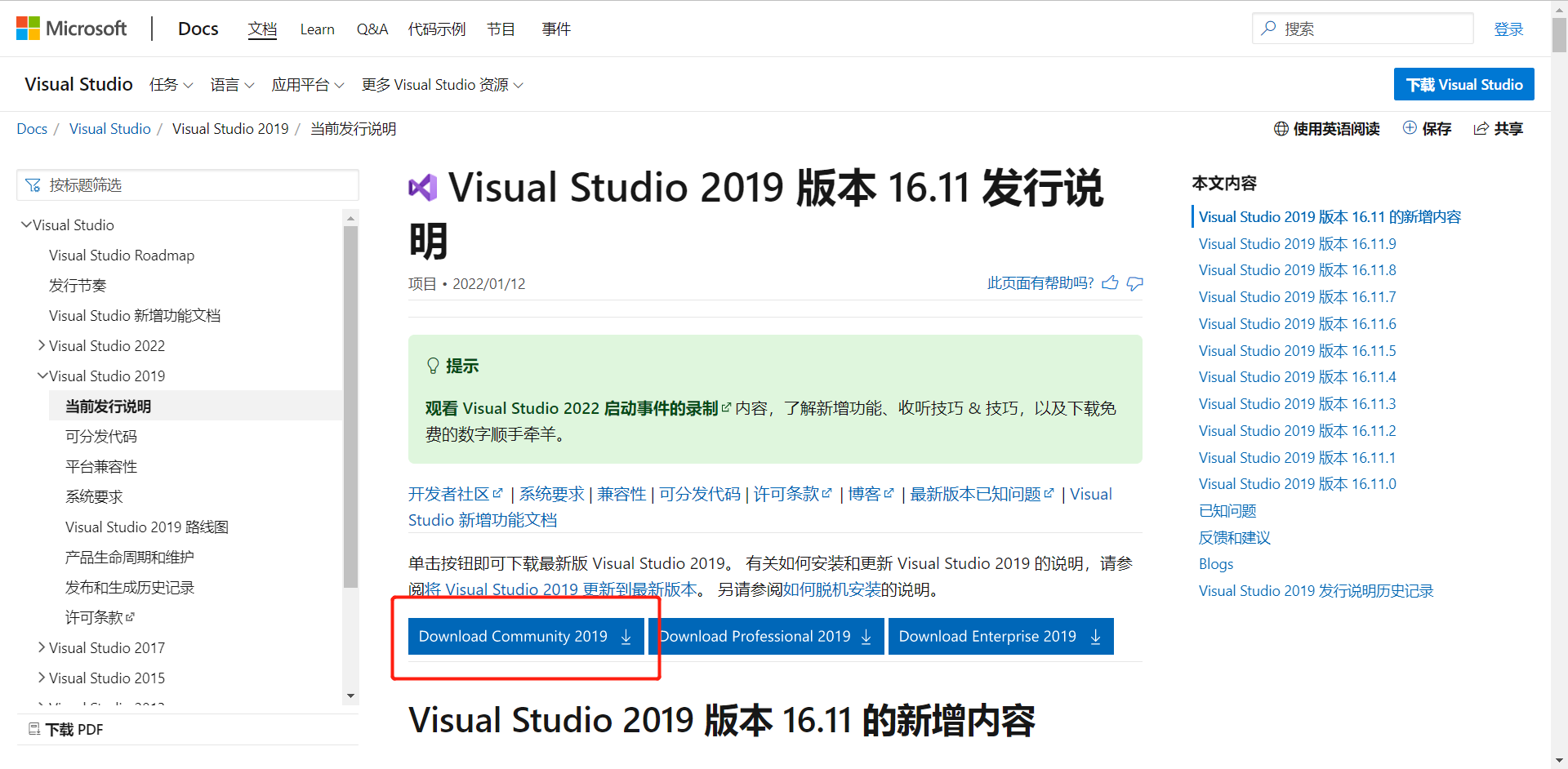Click external link icon next to 许可条款 in sidebar
The image size is (1568, 769).
click(131, 617)
